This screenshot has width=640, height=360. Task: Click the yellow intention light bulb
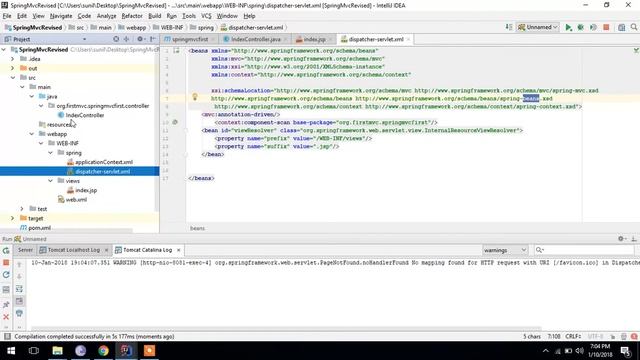pos(195,97)
